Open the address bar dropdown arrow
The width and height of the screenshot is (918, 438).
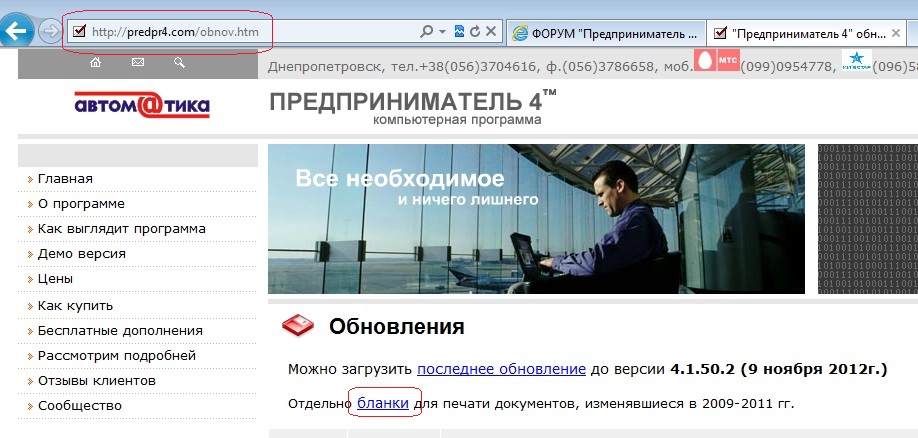[442, 32]
